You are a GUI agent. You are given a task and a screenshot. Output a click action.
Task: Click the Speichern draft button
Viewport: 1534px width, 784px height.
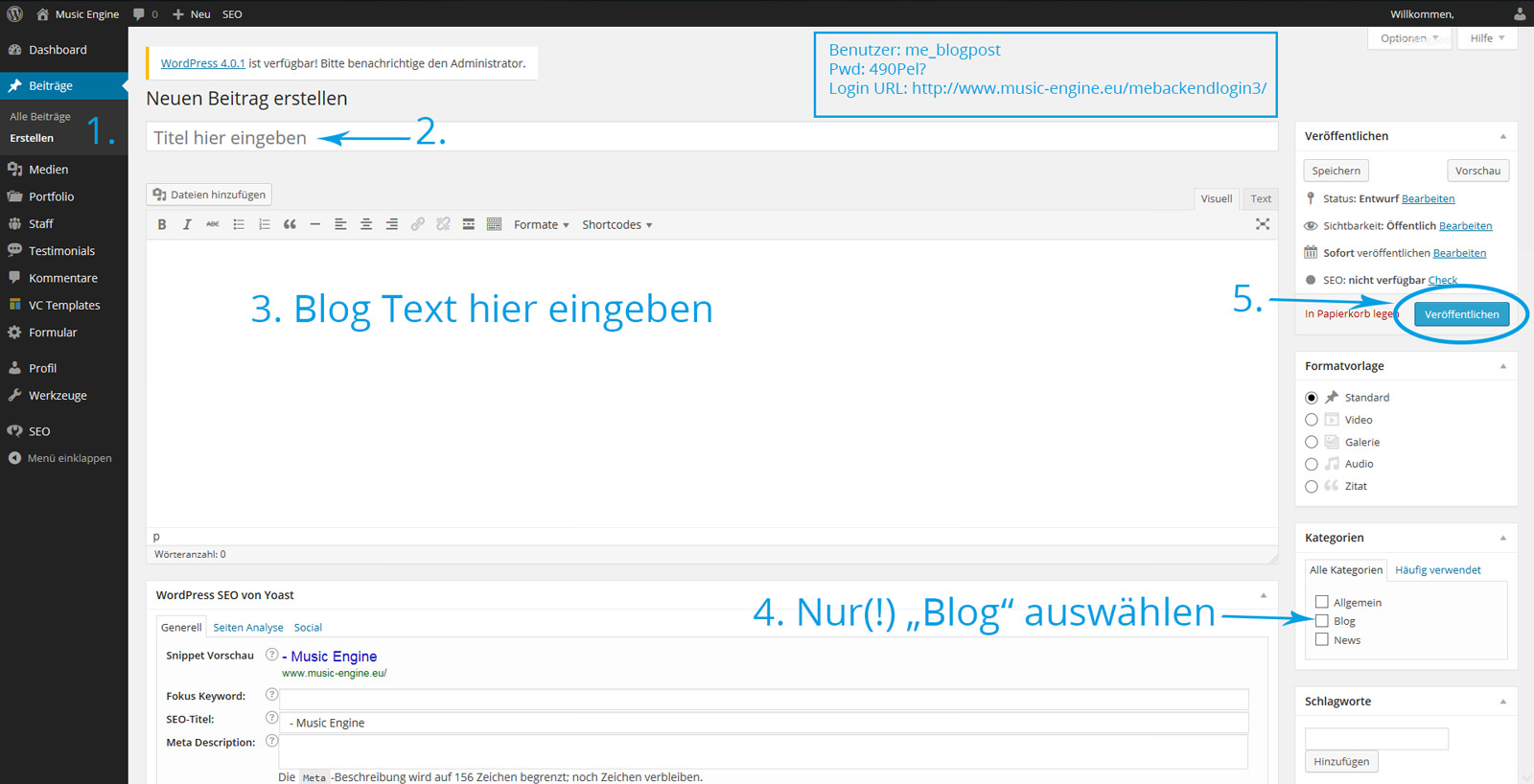(x=1336, y=171)
